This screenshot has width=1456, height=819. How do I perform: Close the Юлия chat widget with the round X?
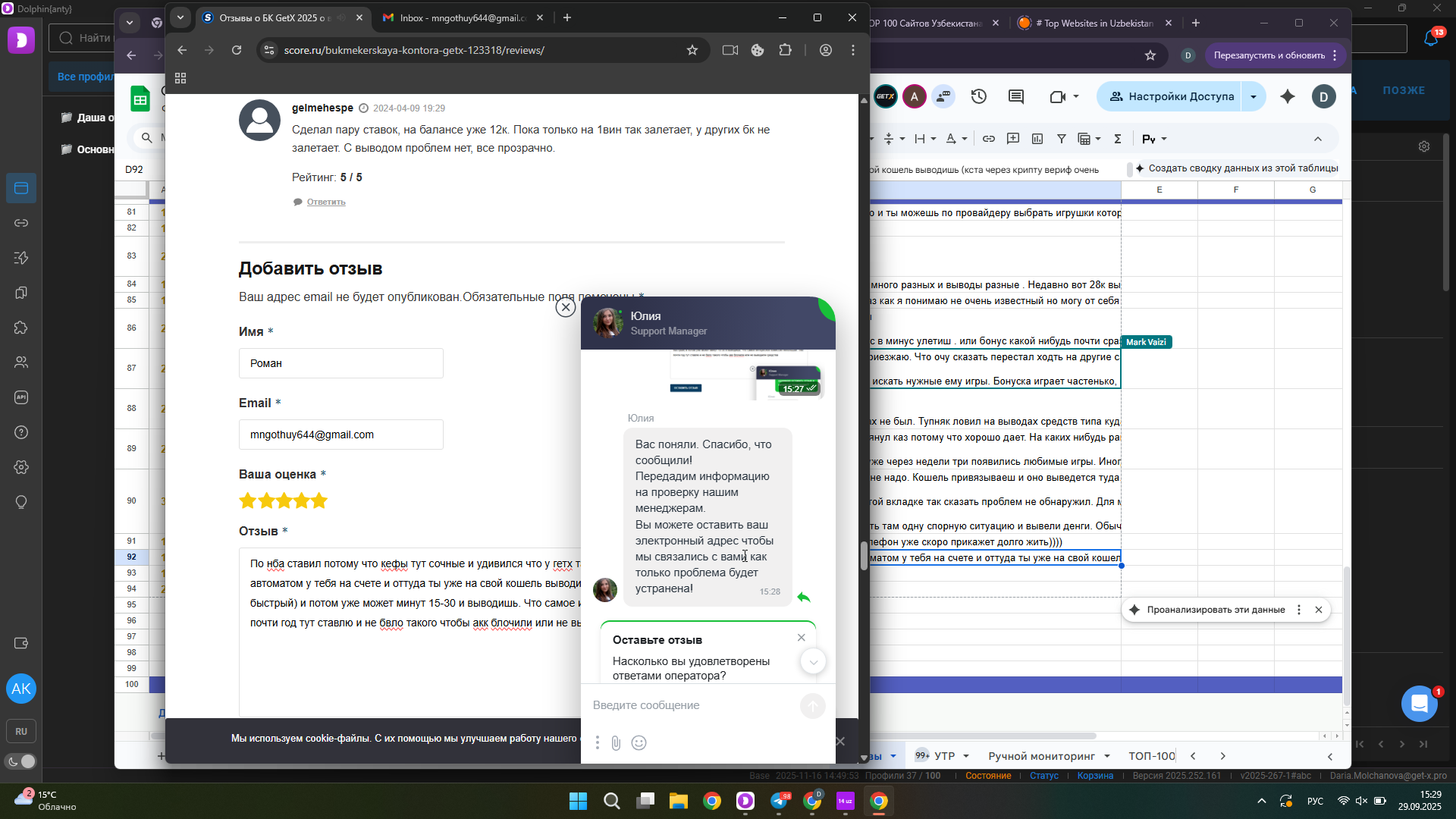(566, 307)
